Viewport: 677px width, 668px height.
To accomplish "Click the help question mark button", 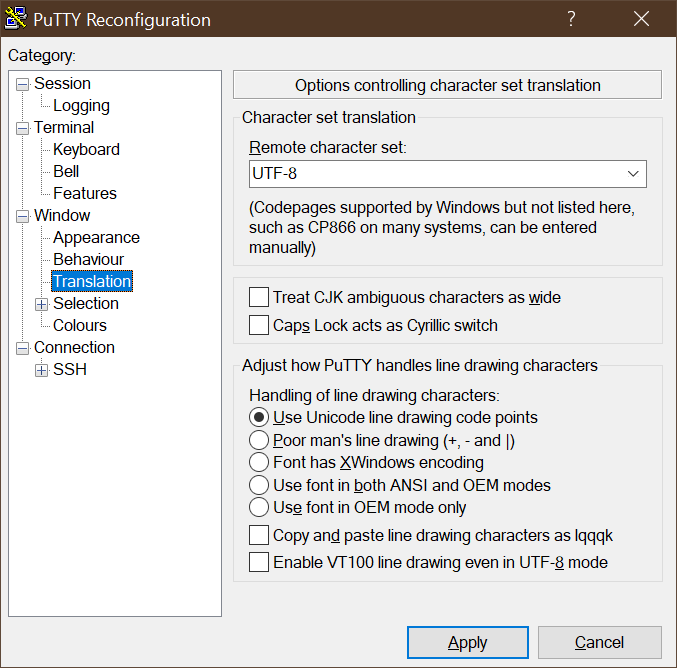I will 571,20.
